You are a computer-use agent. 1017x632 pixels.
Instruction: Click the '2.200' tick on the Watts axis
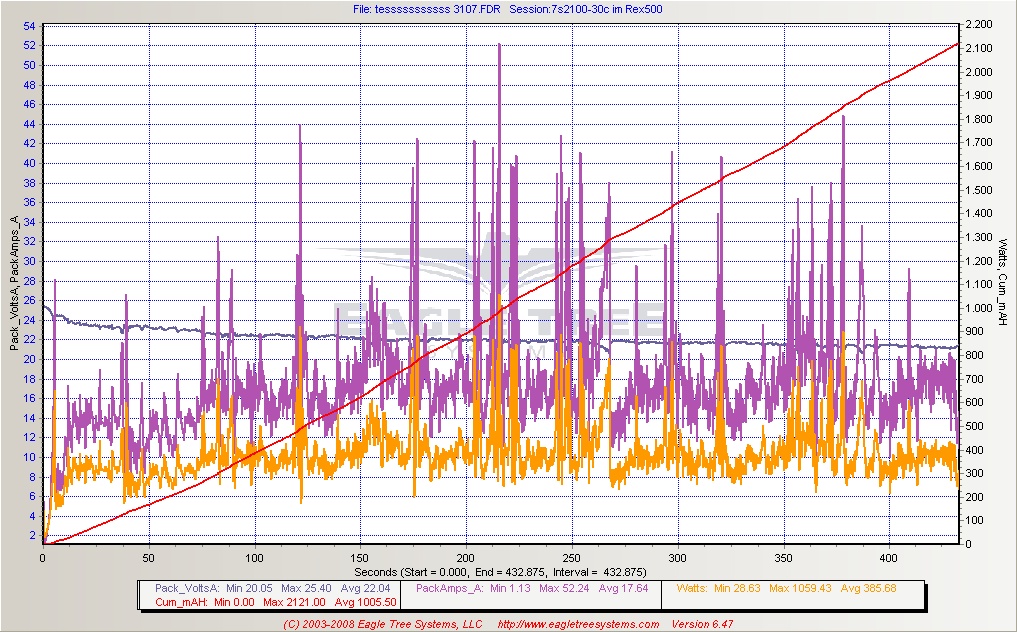coord(979,25)
